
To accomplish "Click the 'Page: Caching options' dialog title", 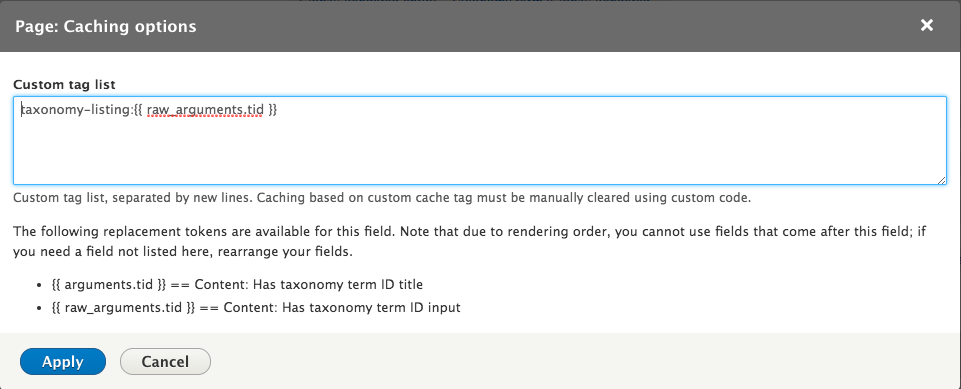I will 105,26.
